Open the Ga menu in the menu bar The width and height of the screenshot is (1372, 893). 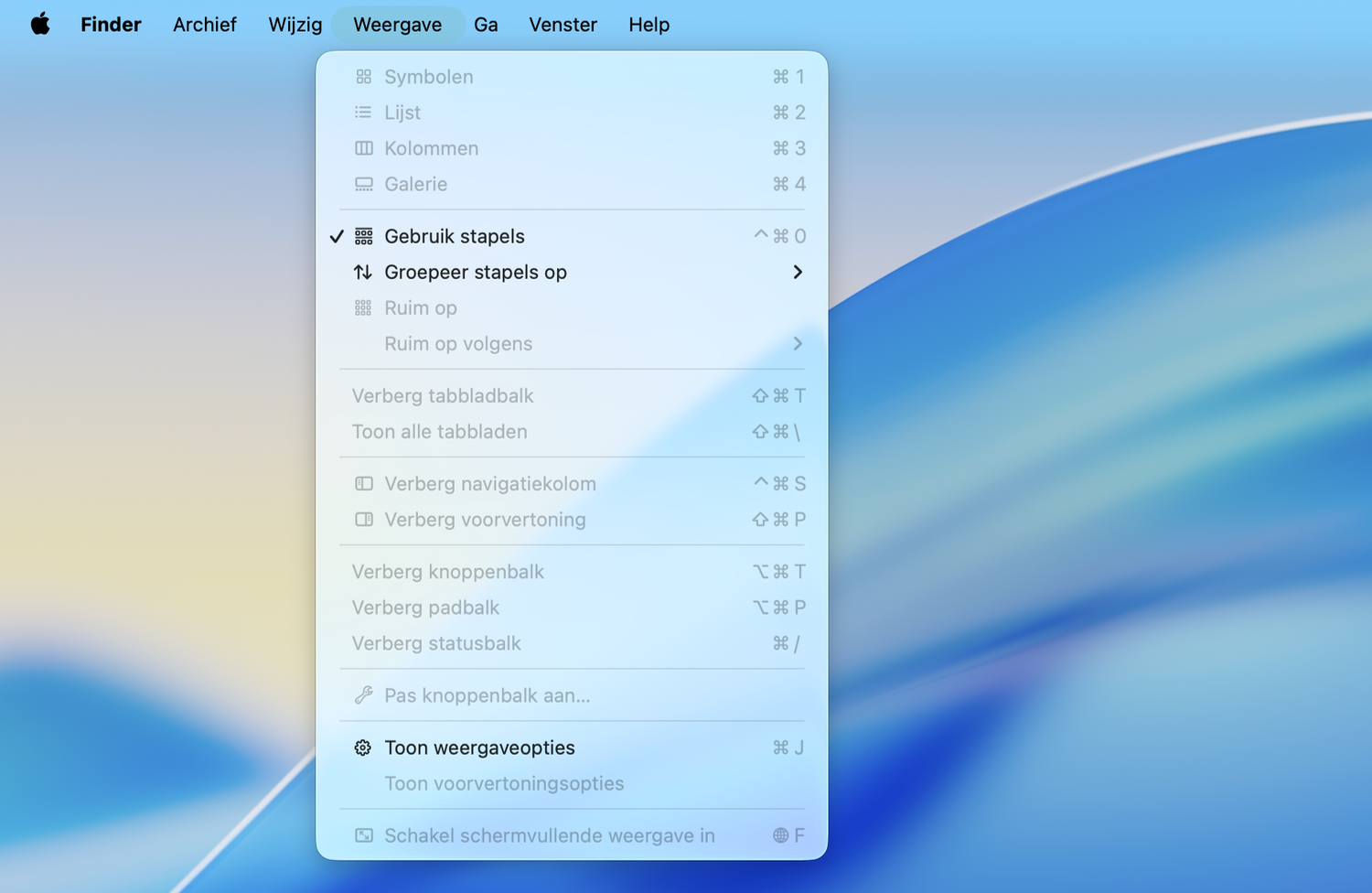click(486, 25)
